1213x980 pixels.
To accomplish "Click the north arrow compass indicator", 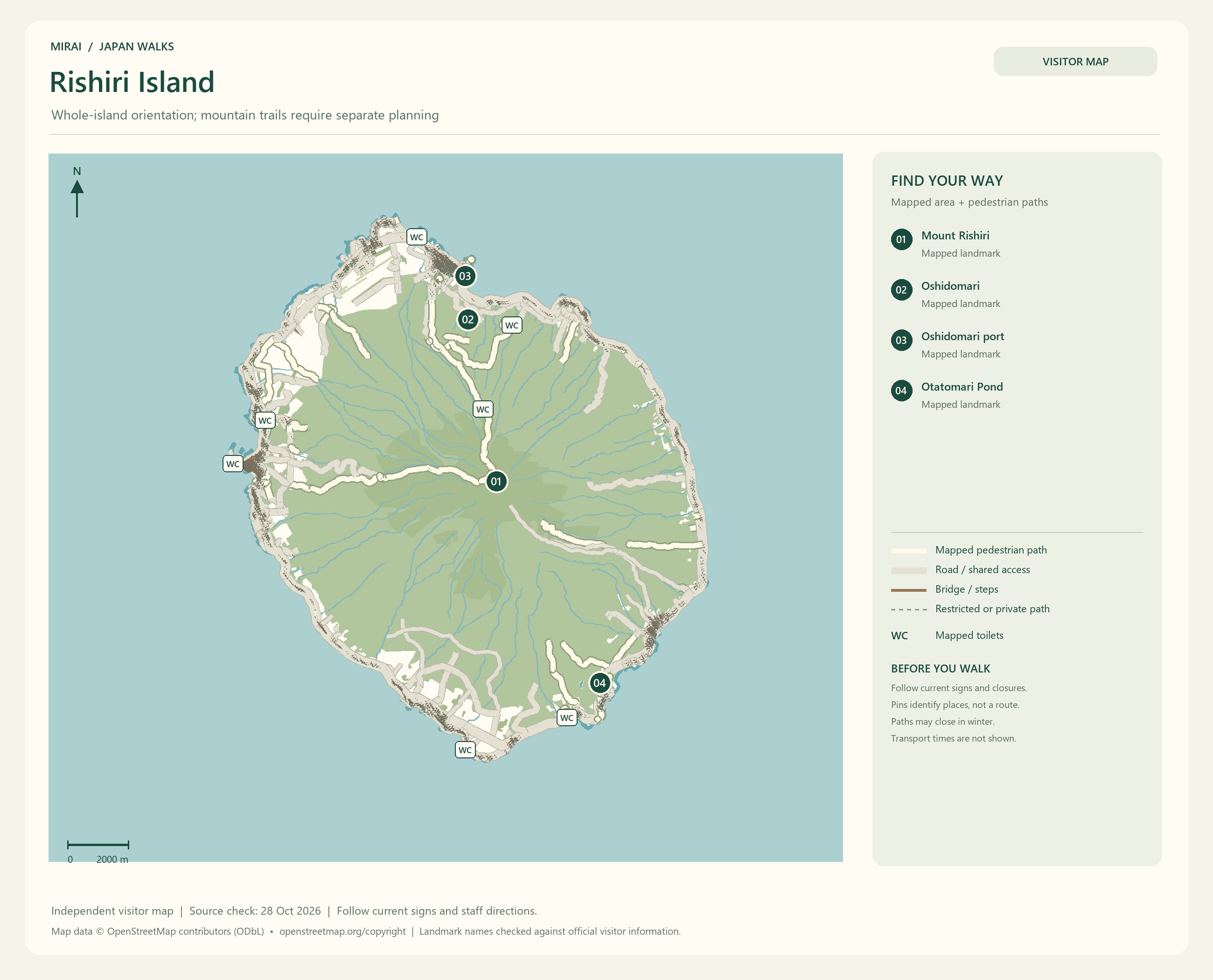I will (77, 192).
